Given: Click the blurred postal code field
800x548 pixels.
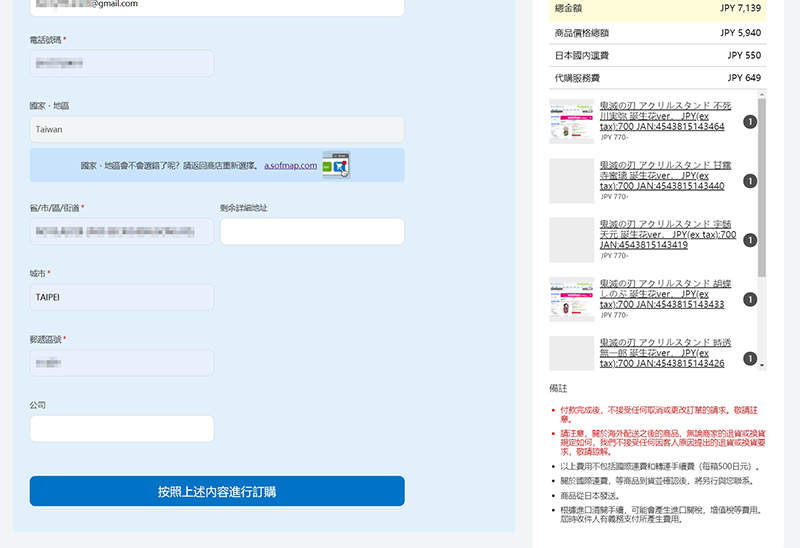Looking at the screenshot, I should tap(121, 363).
